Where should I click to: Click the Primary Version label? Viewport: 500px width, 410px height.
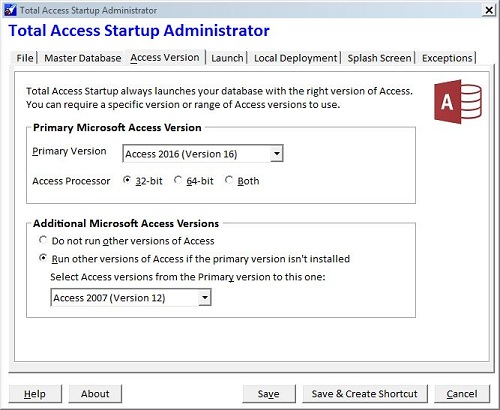click(69, 151)
